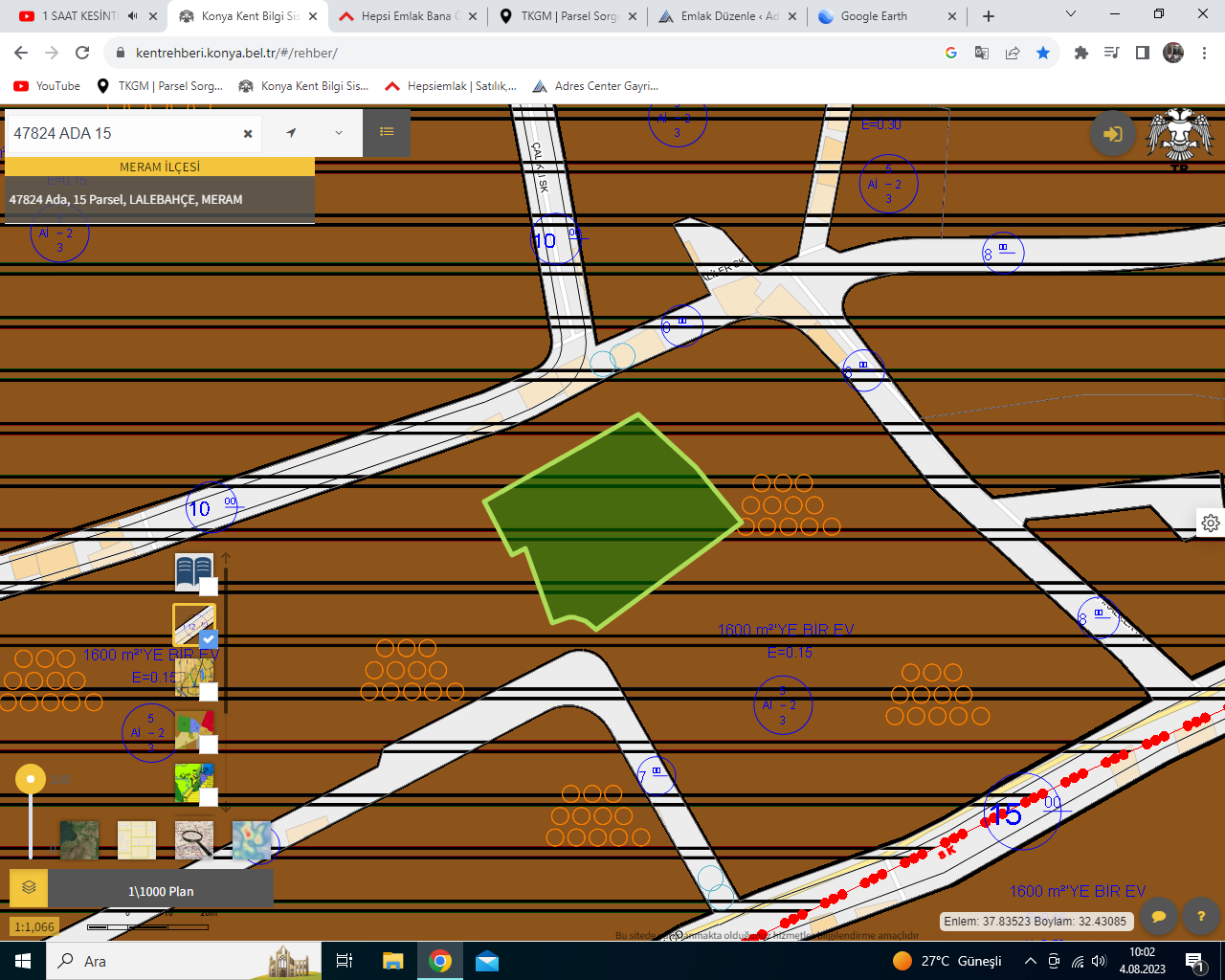Image resolution: width=1225 pixels, height=980 pixels.
Task: Toggle the book layer checkbox
Action: click(208, 586)
